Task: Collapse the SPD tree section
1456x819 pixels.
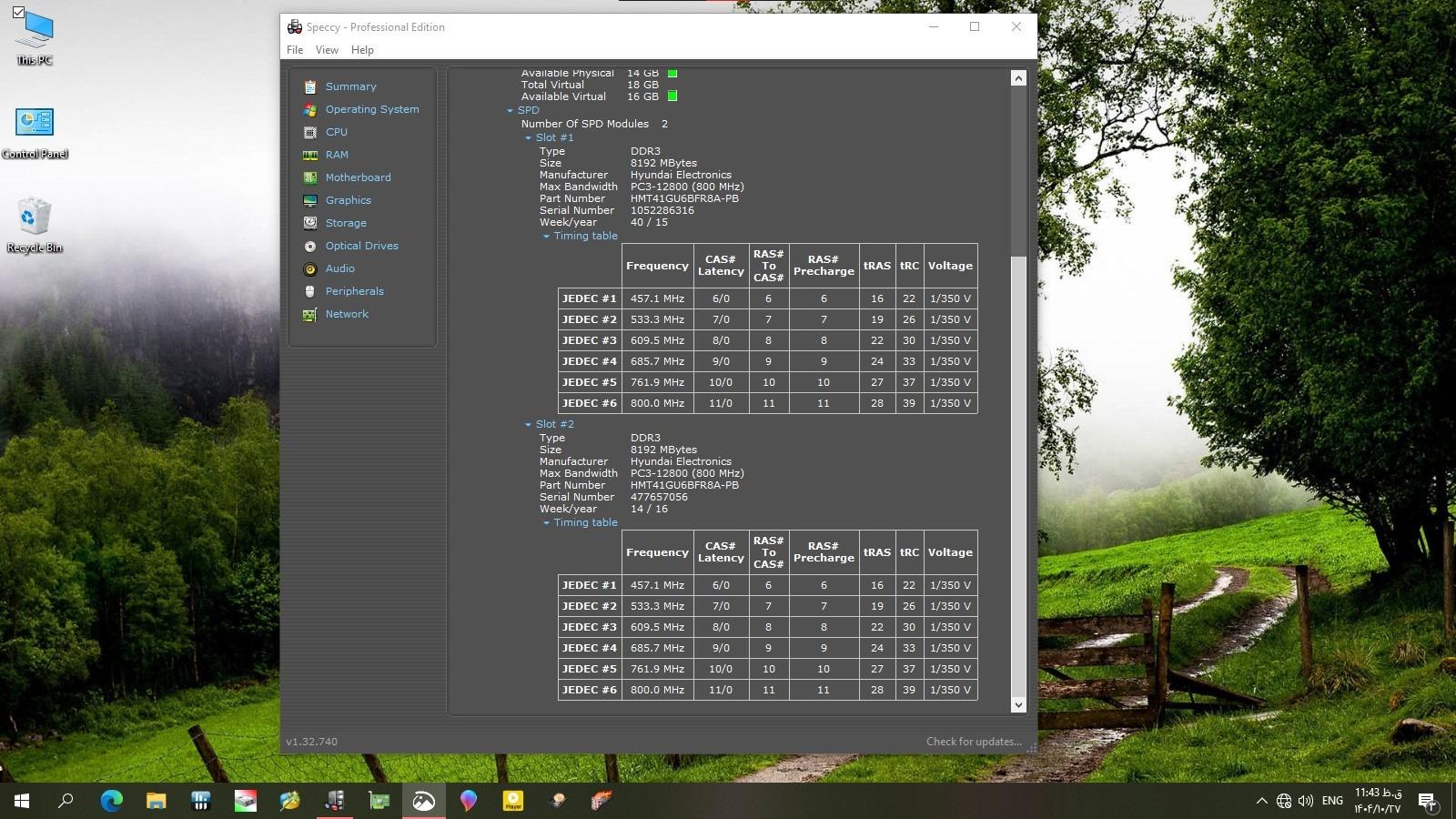Action: click(x=511, y=111)
